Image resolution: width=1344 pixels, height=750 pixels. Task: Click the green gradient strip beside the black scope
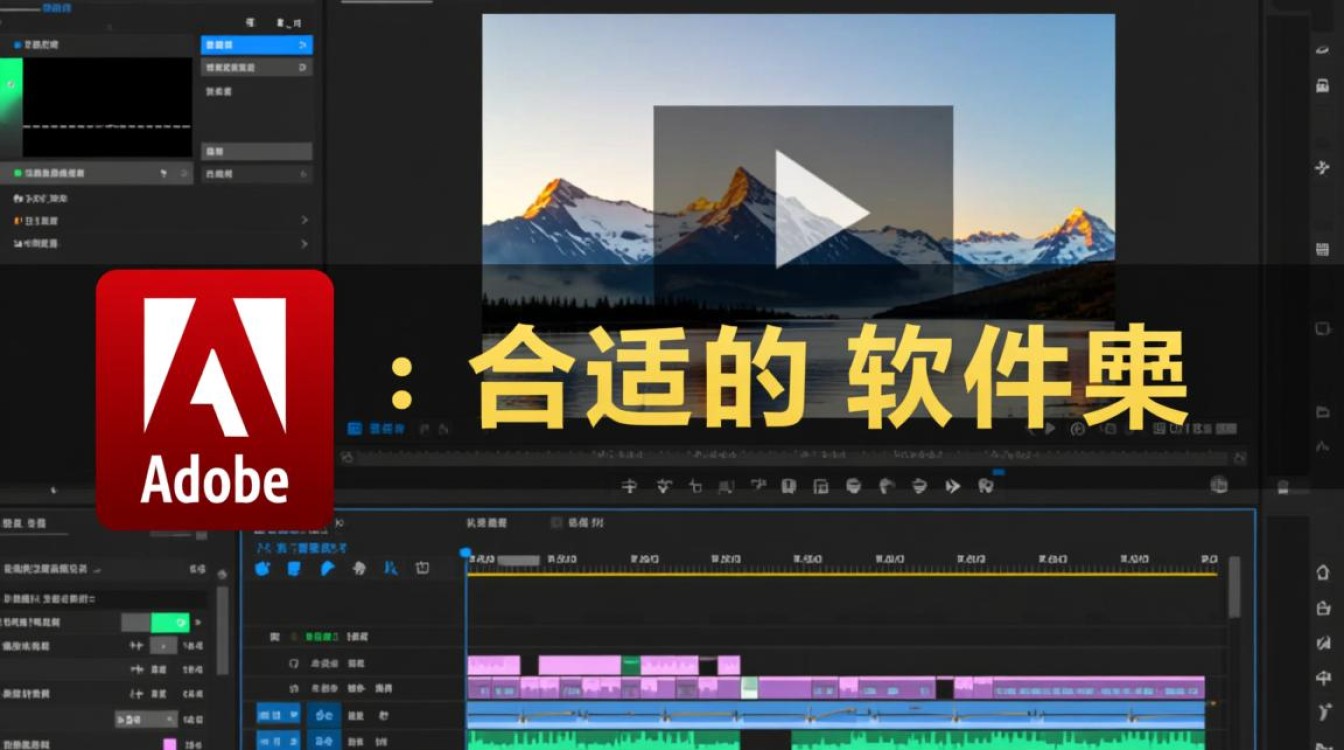coord(11,107)
